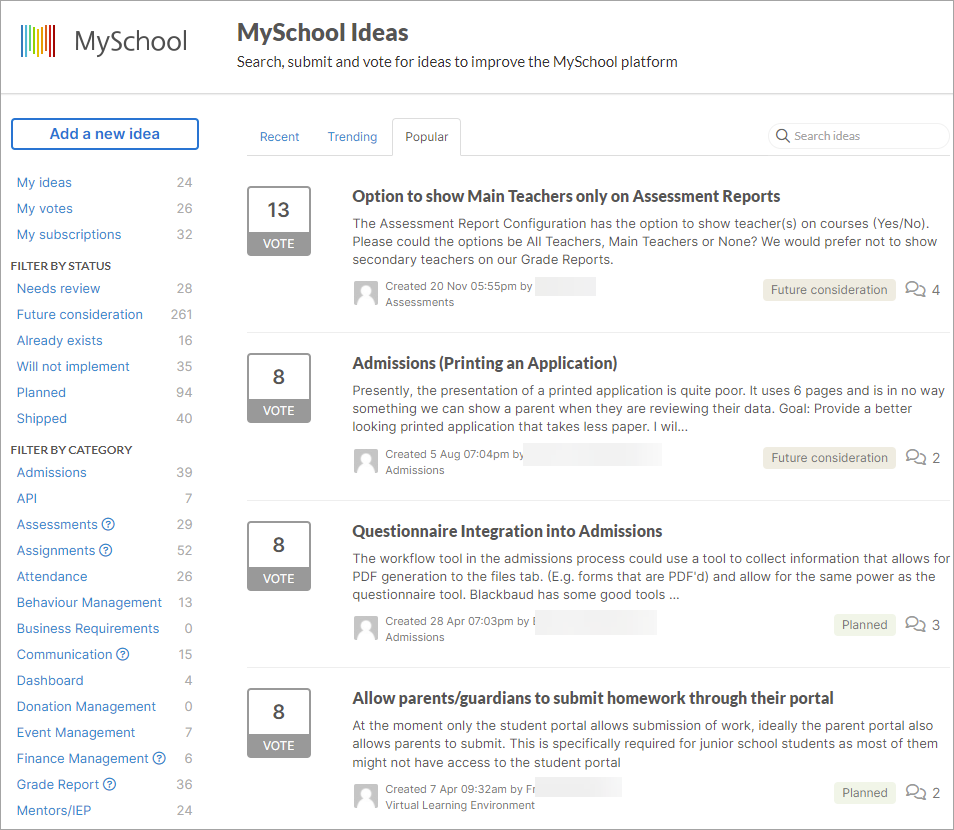The width and height of the screenshot is (954, 830).
Task: Click Future consideration badge on Printing Application idea
Action: click(829, 458)
